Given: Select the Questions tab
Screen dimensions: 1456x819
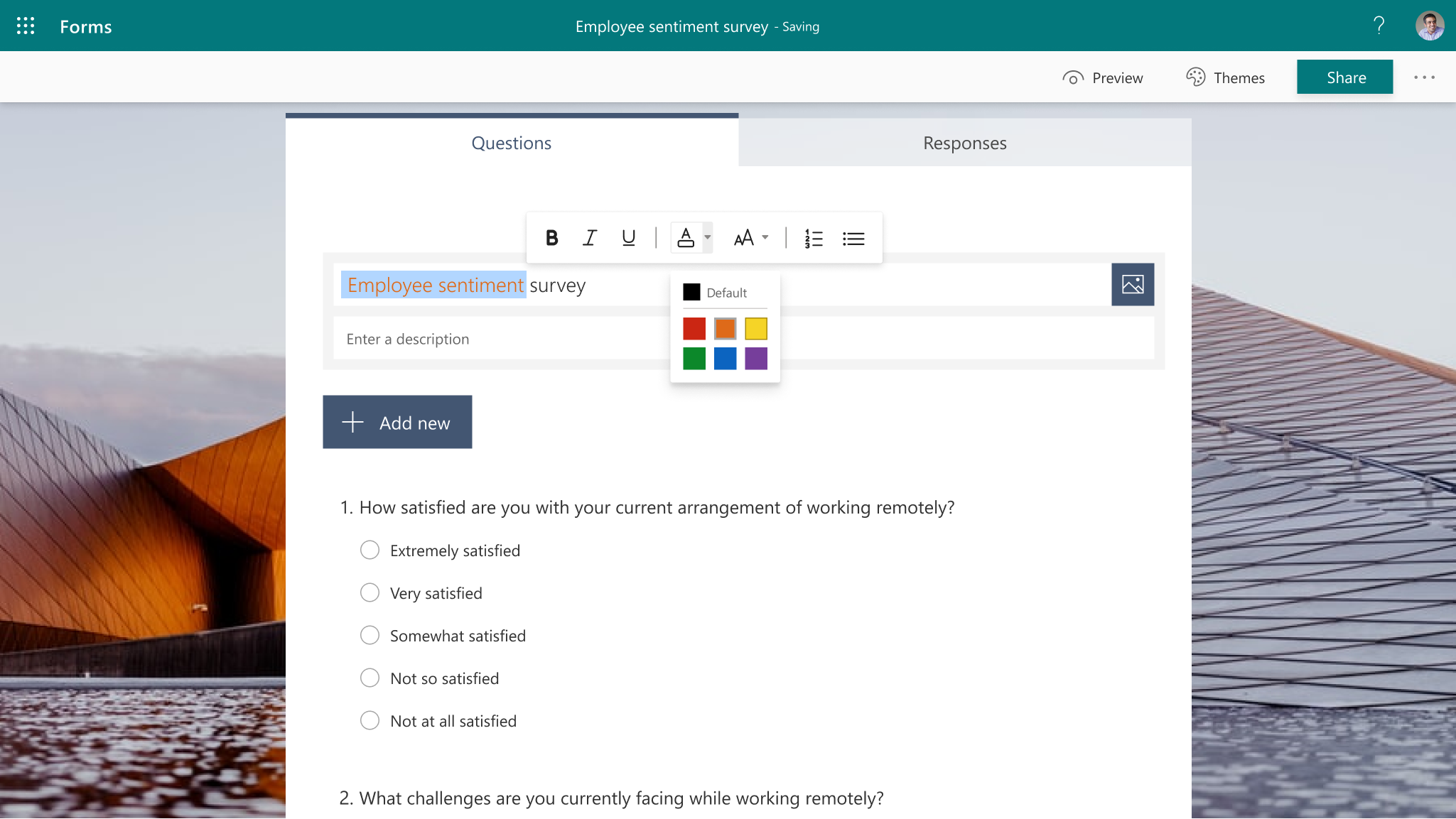Looking at the screenshot, I should (x=511, y=143).
